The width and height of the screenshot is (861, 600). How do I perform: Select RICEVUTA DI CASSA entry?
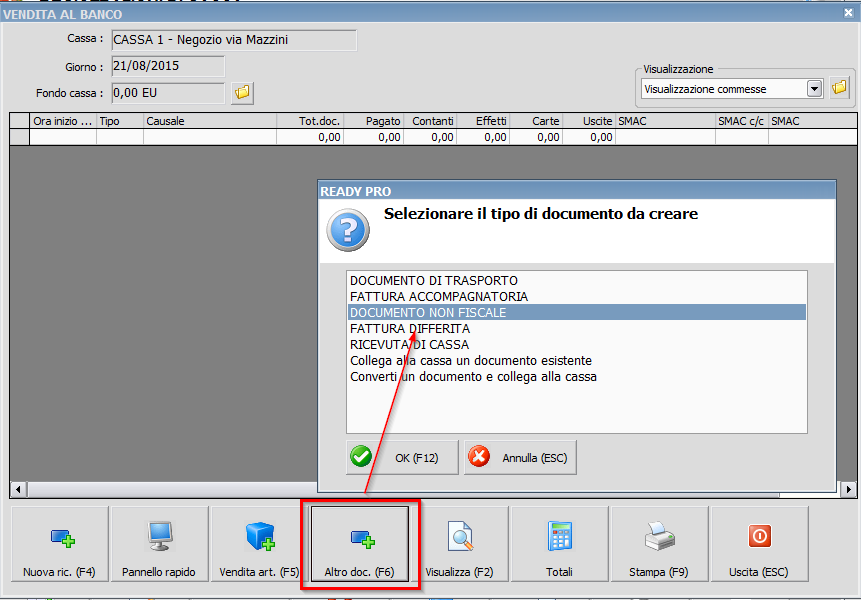pyautogui.click(x=577, y=345)
